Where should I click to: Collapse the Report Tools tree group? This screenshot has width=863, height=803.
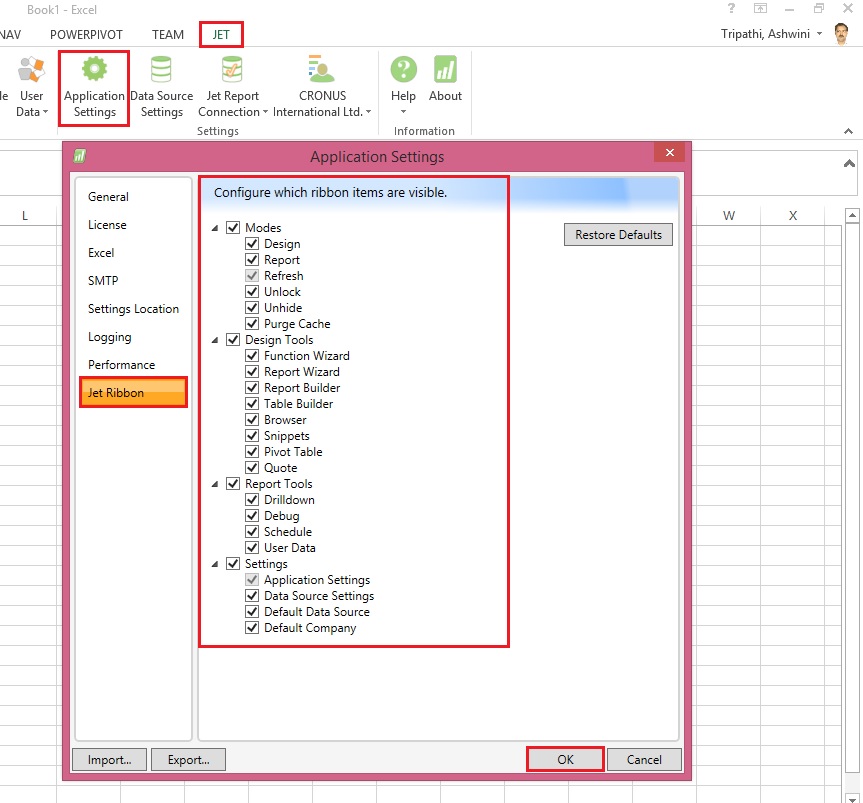tap(216, 484)
